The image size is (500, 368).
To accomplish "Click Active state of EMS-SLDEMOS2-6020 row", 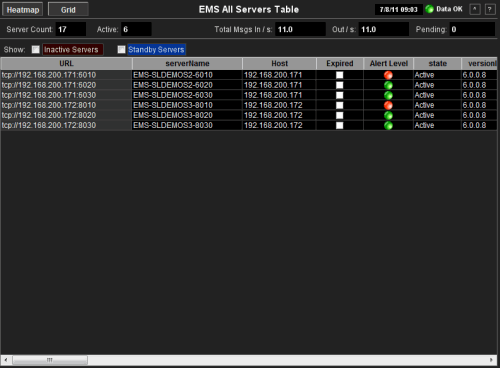I will tap(437, 85).
